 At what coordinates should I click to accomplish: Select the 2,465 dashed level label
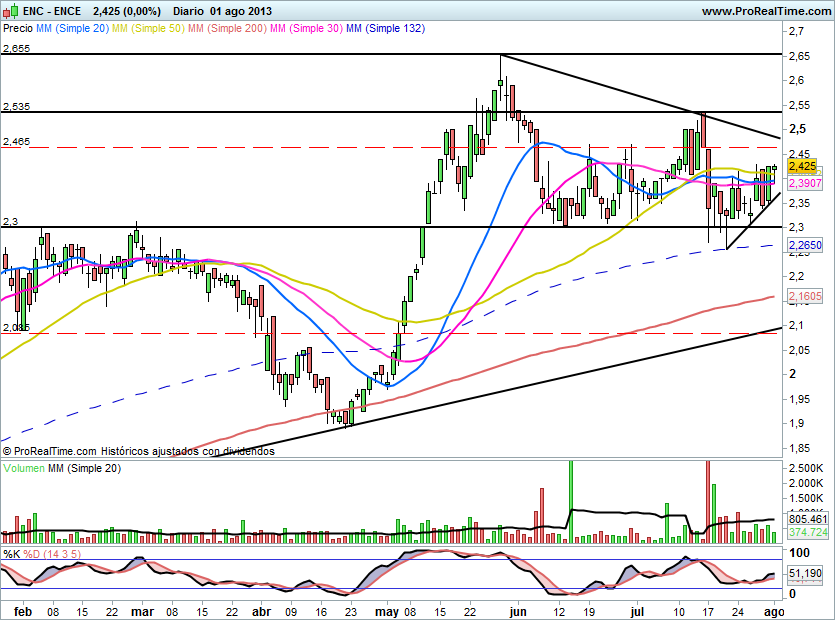pyautogui.click(x=16, y=142)
